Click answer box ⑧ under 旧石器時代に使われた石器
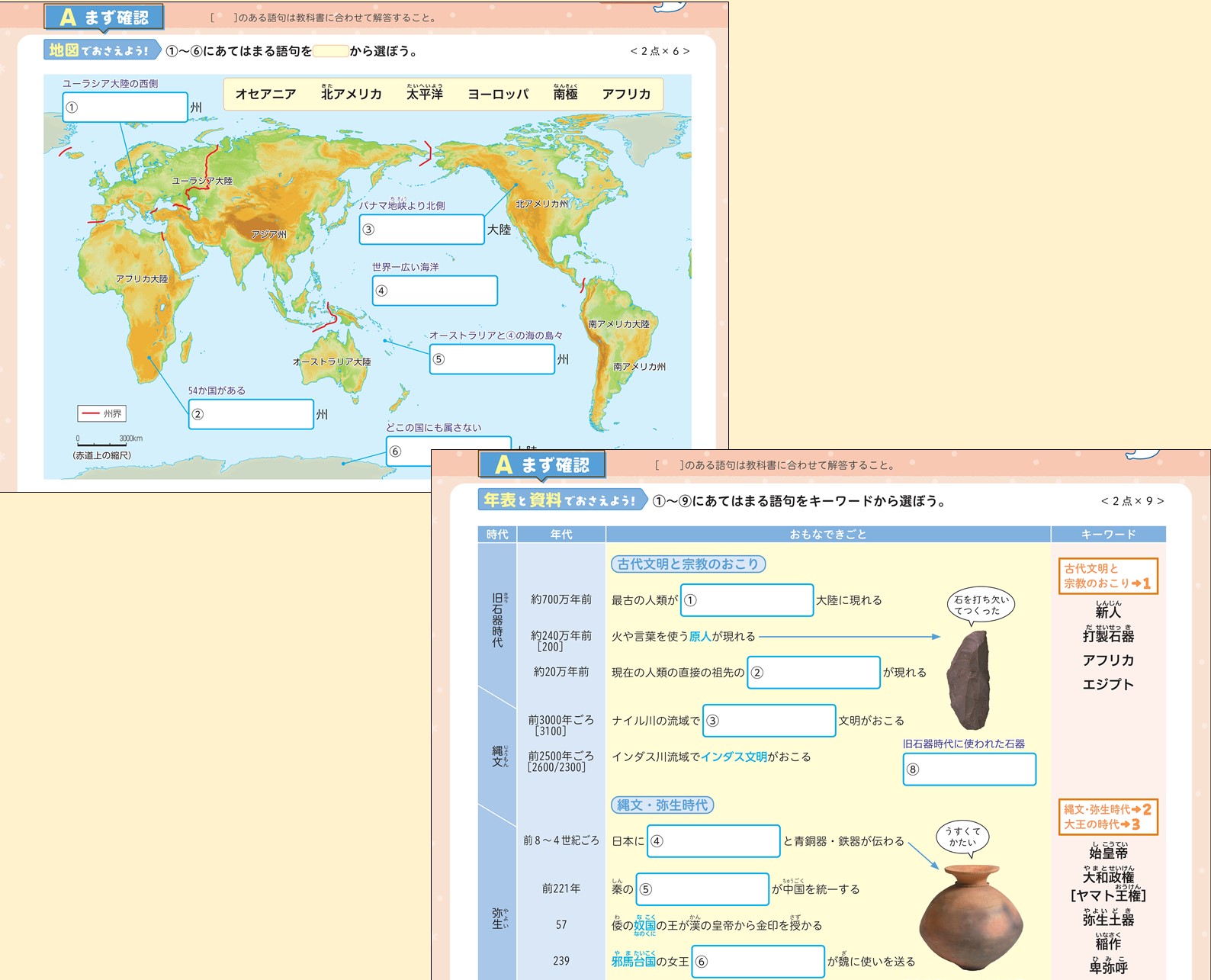1211x980 pixels. 969,770
